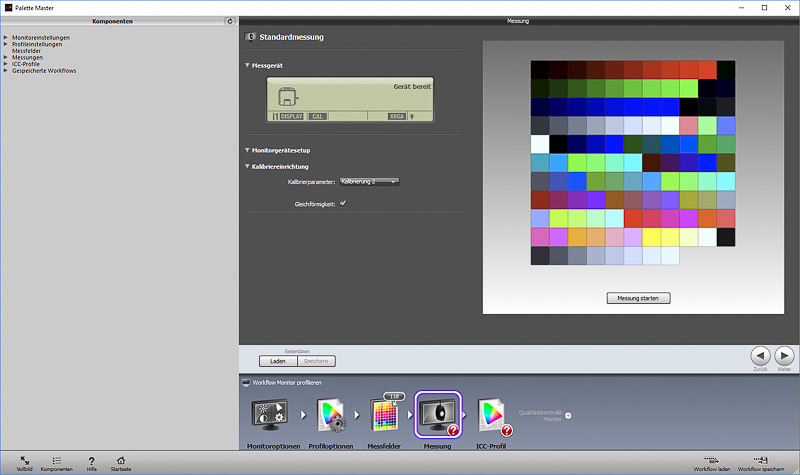The height and width of the screenshot is (475, 800).
Task: Click the Weiter next arrow button
Action: [785, 355]
